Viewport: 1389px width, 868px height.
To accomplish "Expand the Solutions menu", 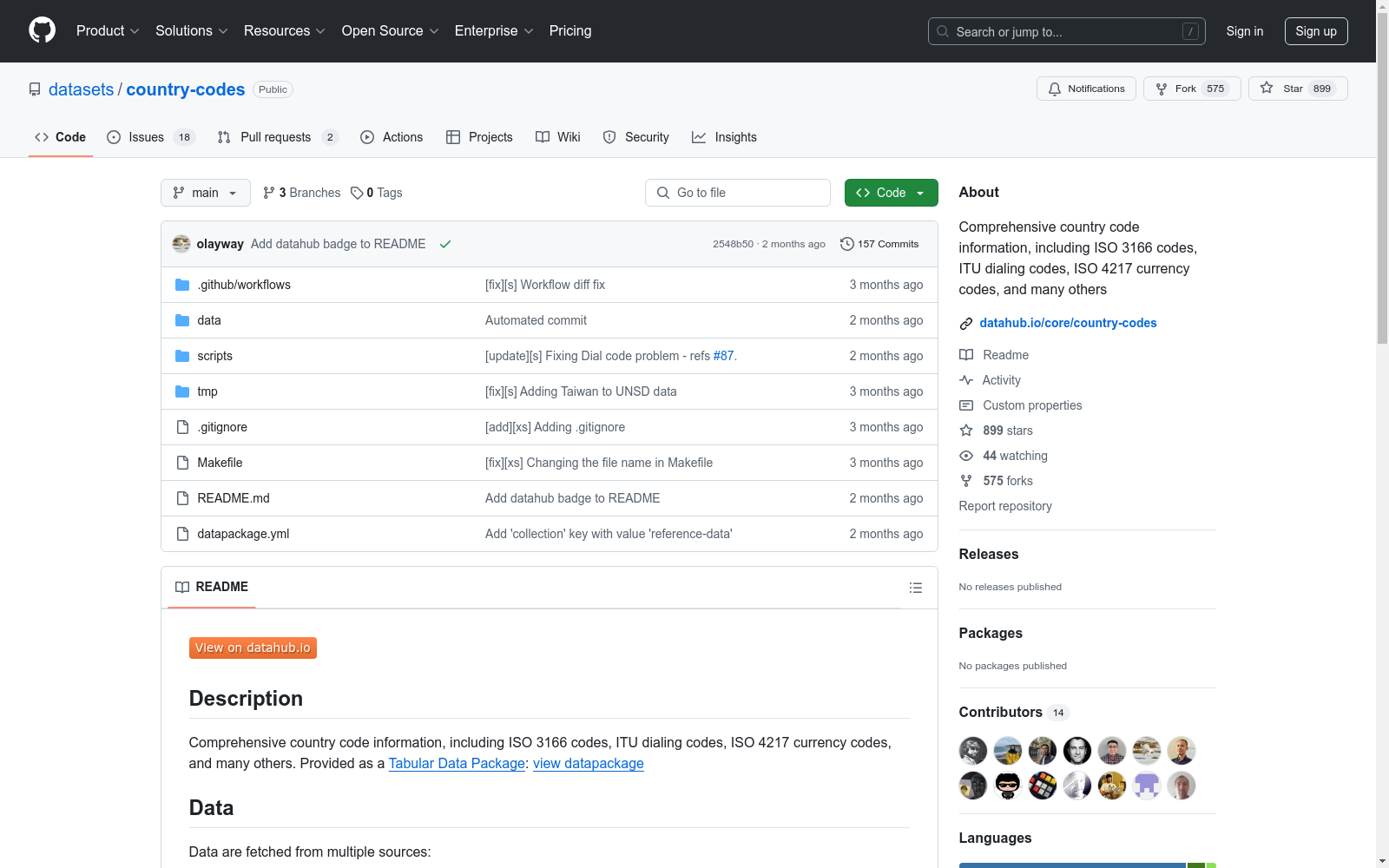I will pos(192,31).
